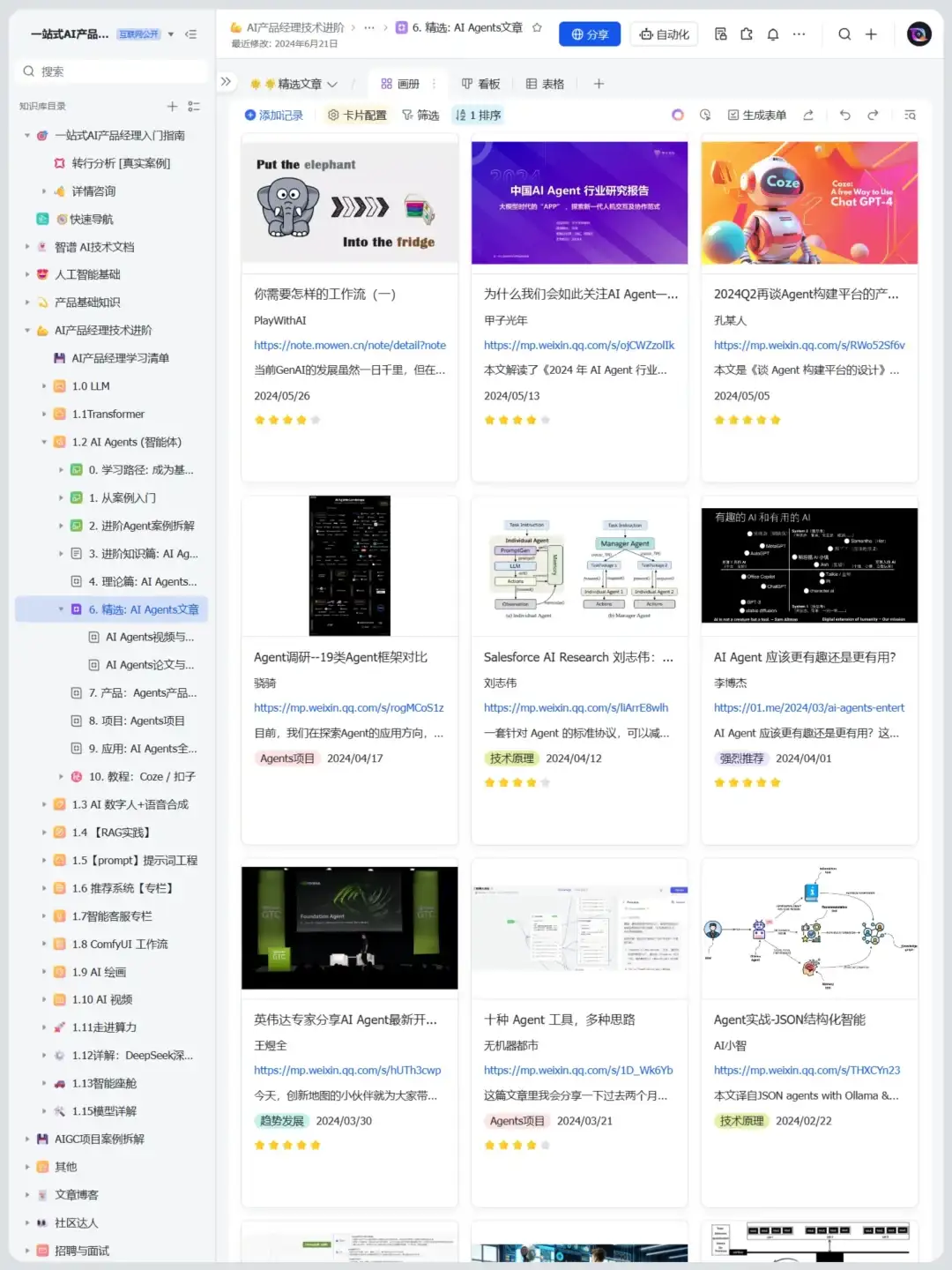Open the note.mowen.cn link in first card
This screenshot has width=952, height=1270.
pyautogui.click(x=349, y=346)
